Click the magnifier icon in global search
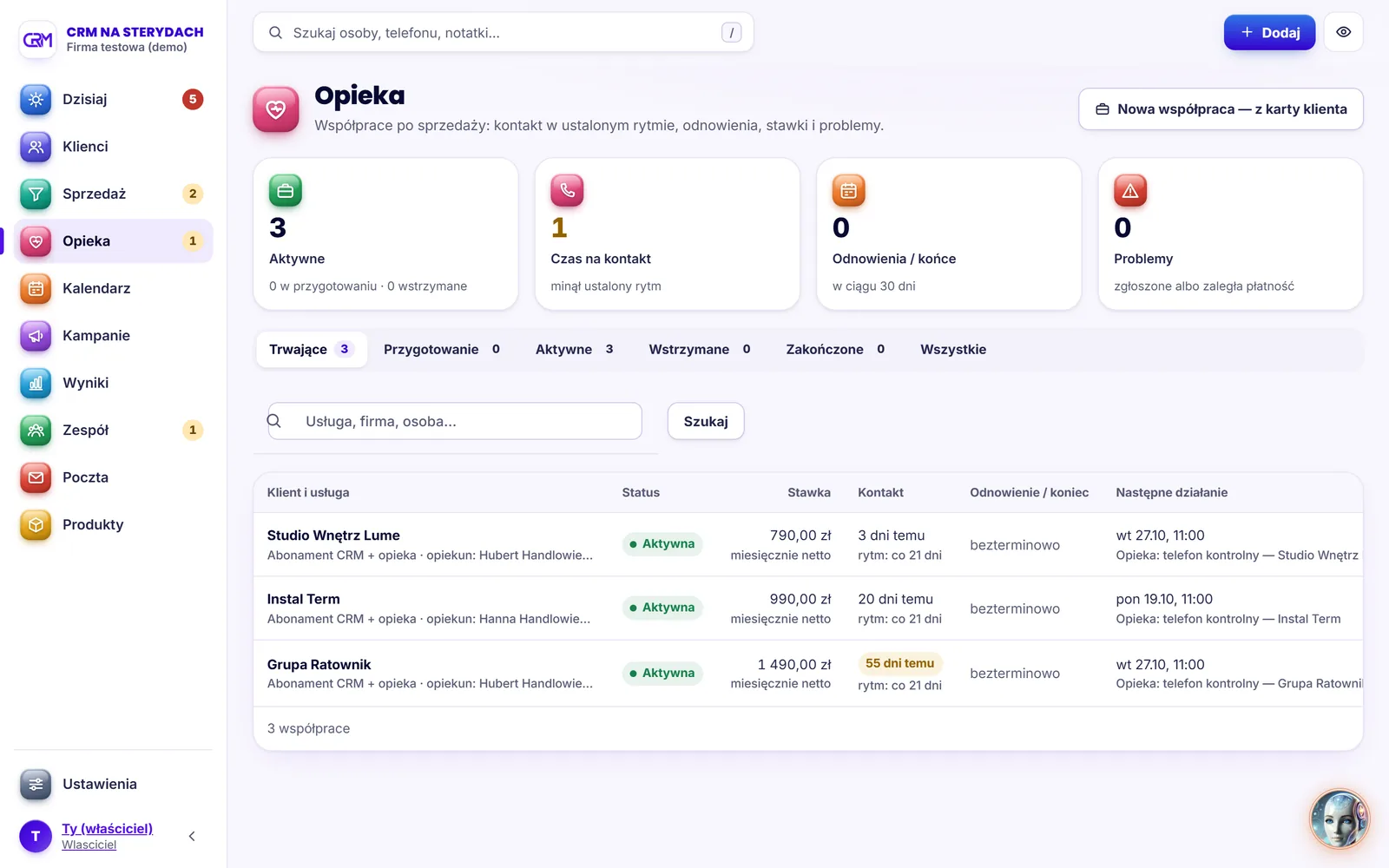This screenshot has height=868, width=1389. point(275,33)
